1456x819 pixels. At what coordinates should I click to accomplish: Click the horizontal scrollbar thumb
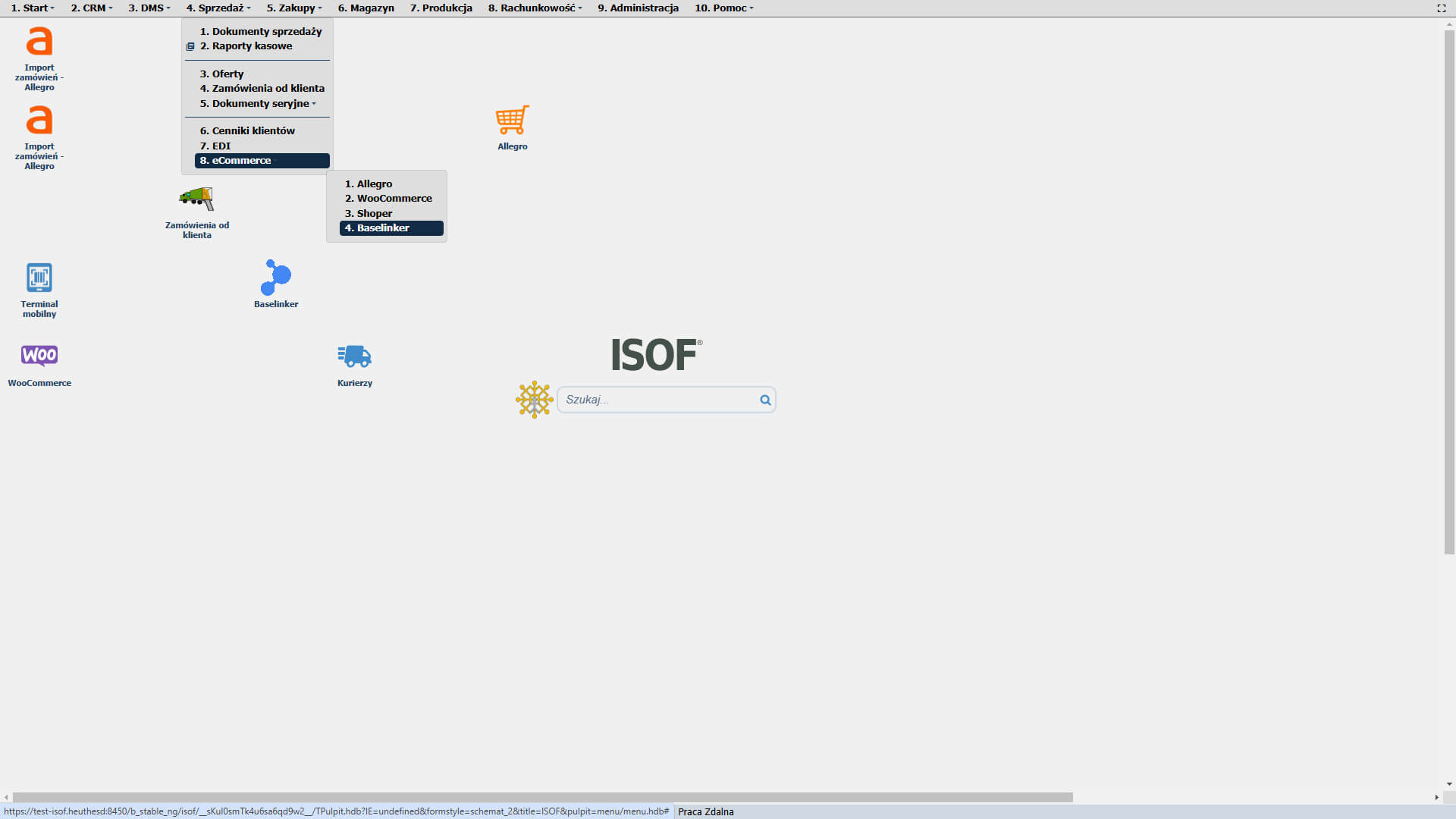click(x=543, y=798)
